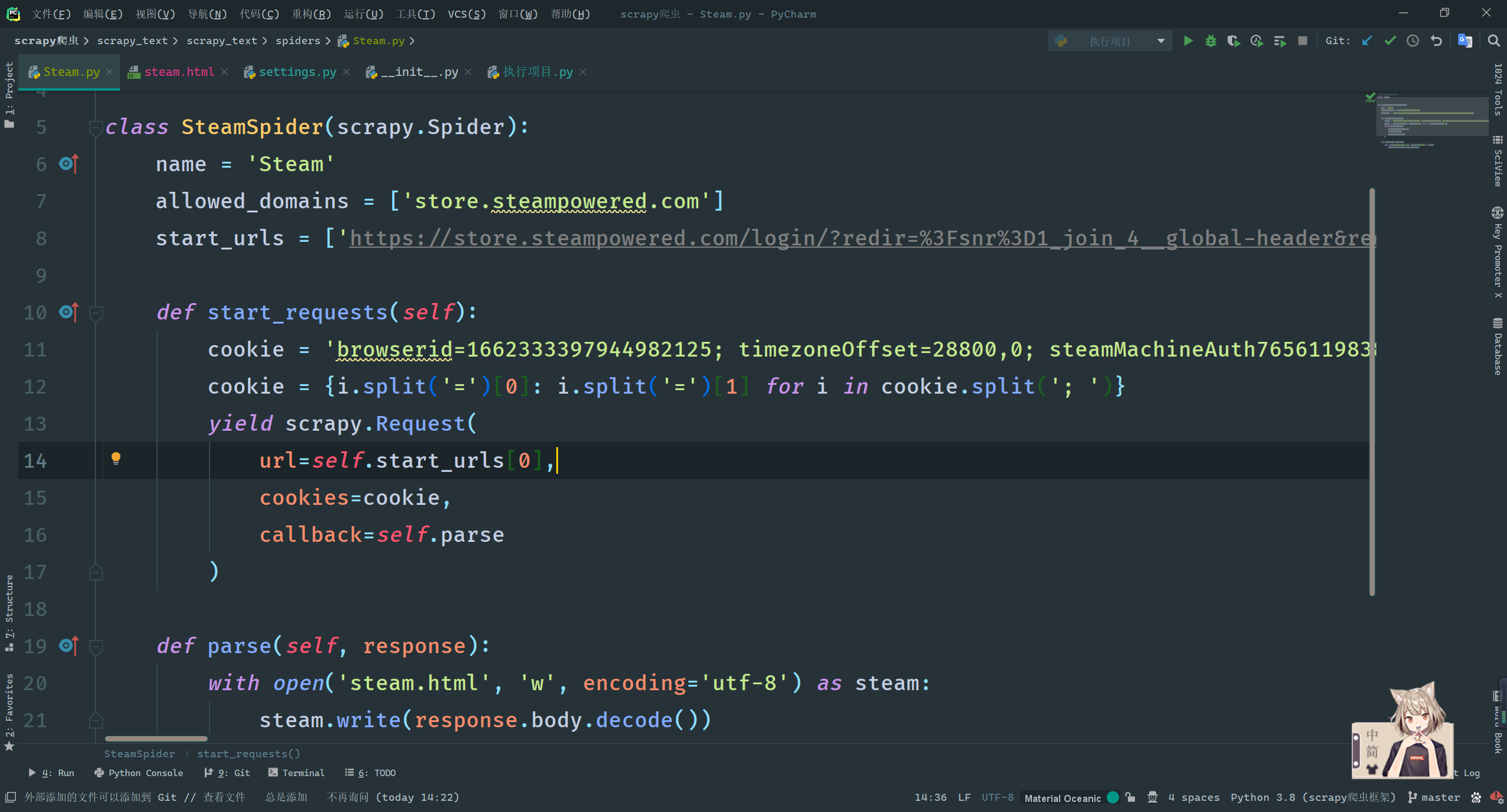Screen dimensions: 1507x812
Task: Open the run configuration dropdown
Action: coord(1110,41)
